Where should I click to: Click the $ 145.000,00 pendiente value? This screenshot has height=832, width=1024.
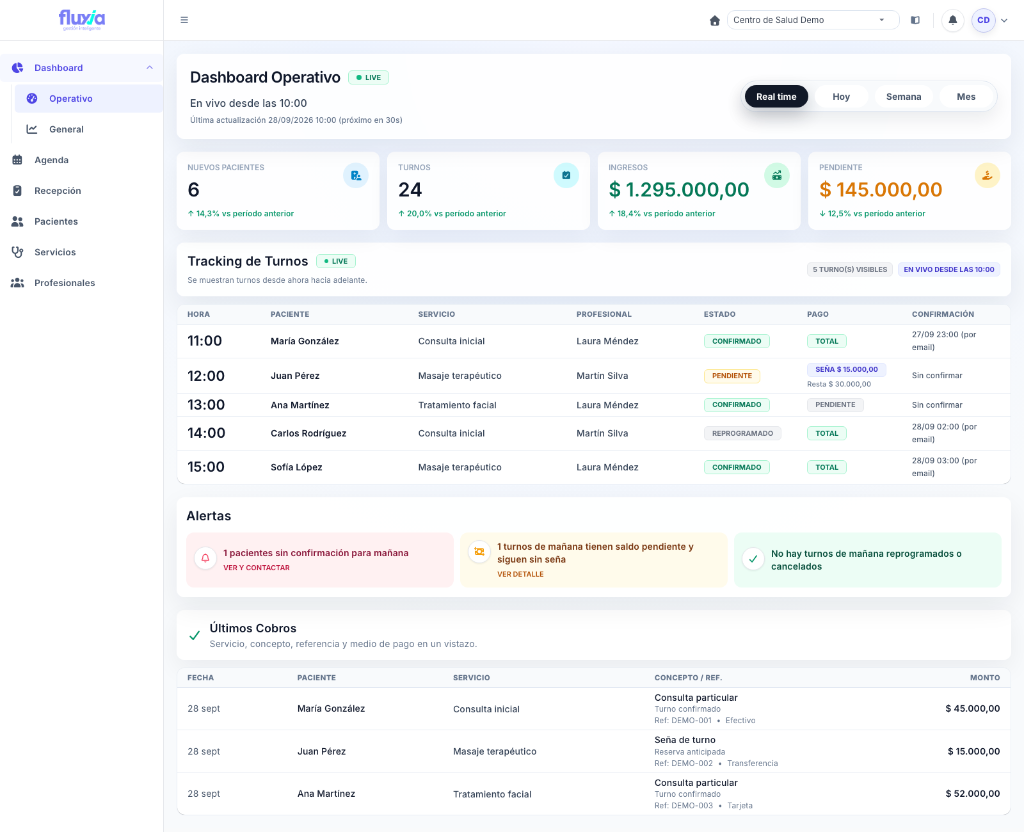tap(880, 189)
